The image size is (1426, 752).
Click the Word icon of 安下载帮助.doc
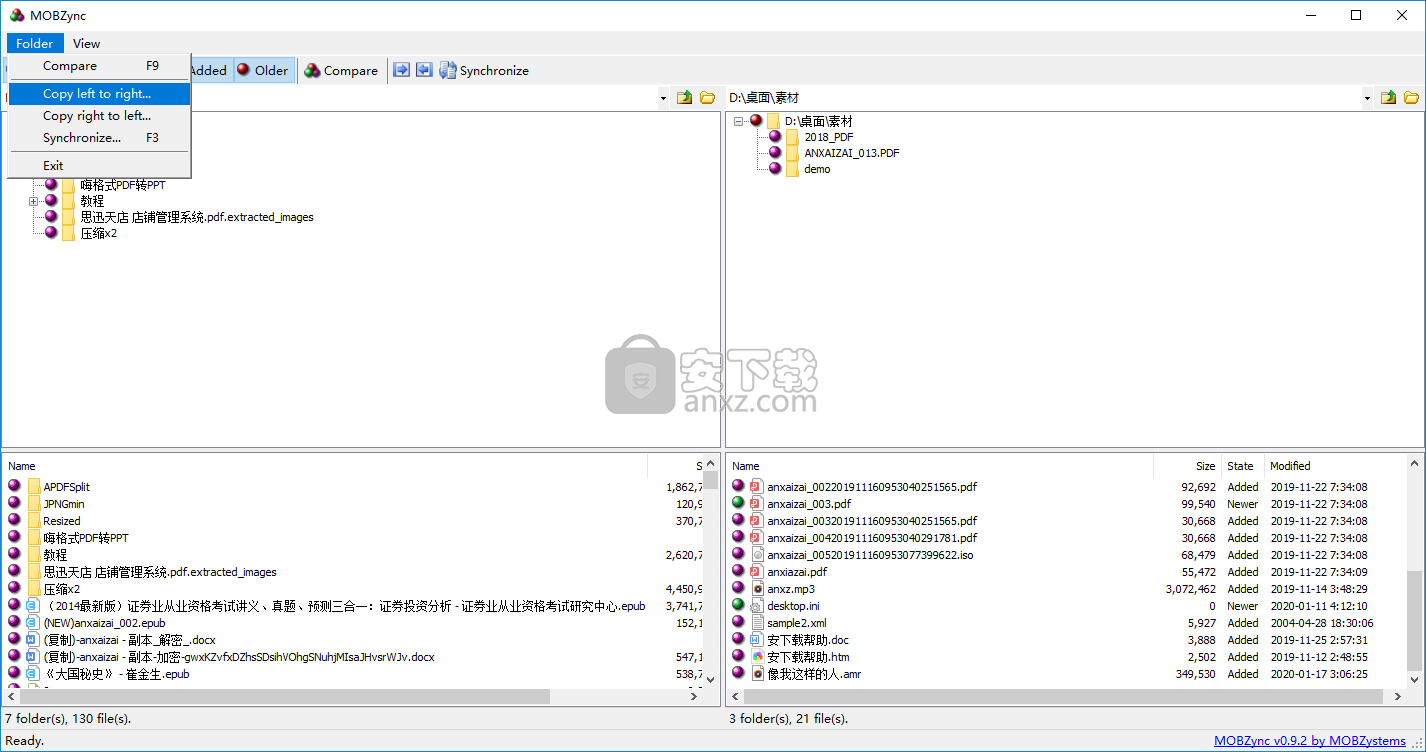(x=756, y=640)
